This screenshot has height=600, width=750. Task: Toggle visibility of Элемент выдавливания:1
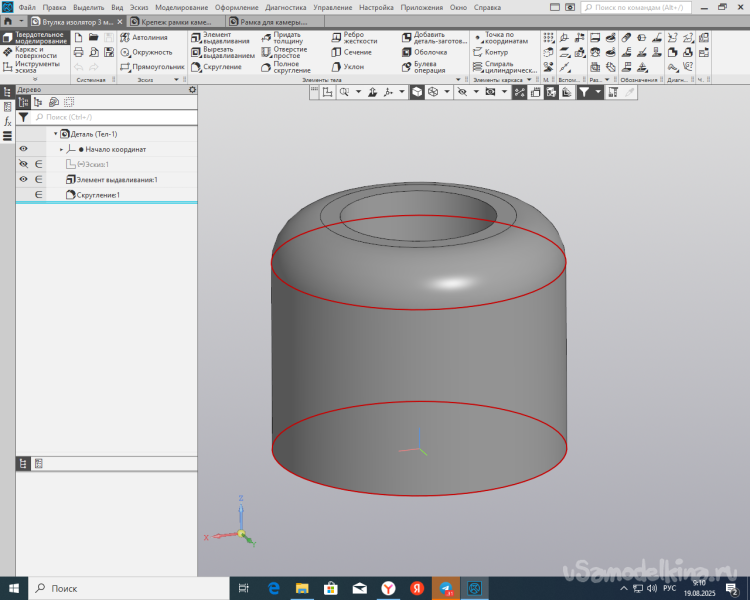(x=24, y=179)
